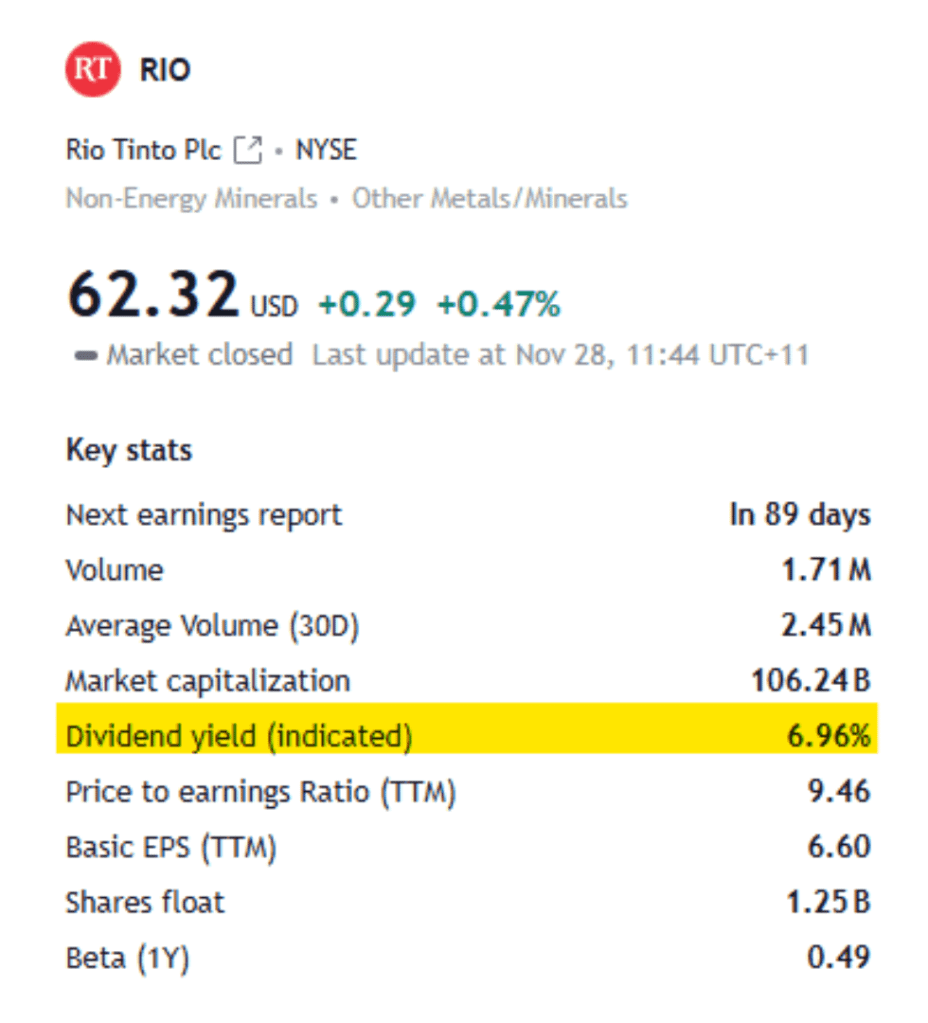Click the 62.32 stock price
The image size is (928, 1023).
pos(152,296)
